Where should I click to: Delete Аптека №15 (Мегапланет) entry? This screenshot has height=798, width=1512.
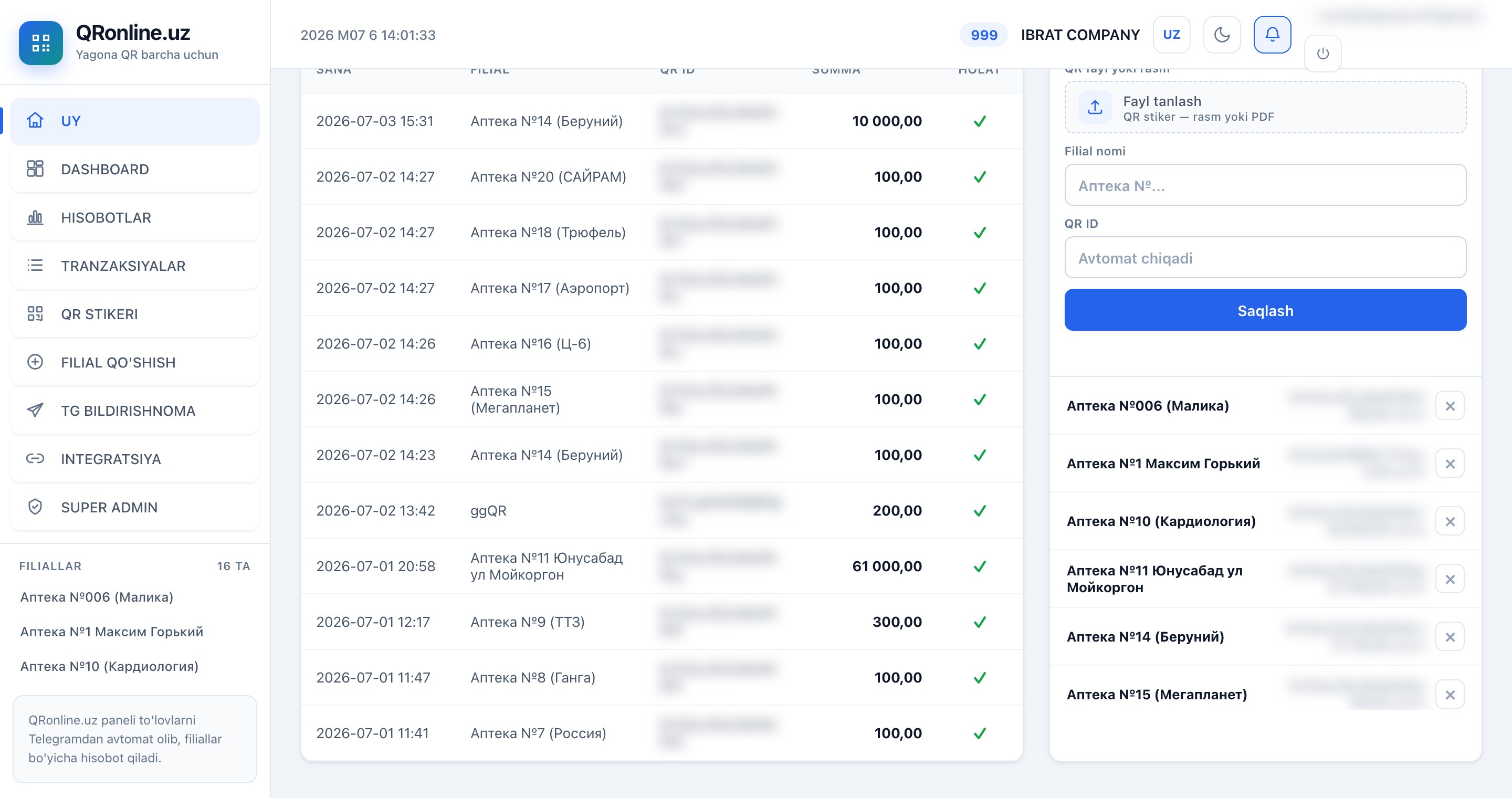point(1449,695)
